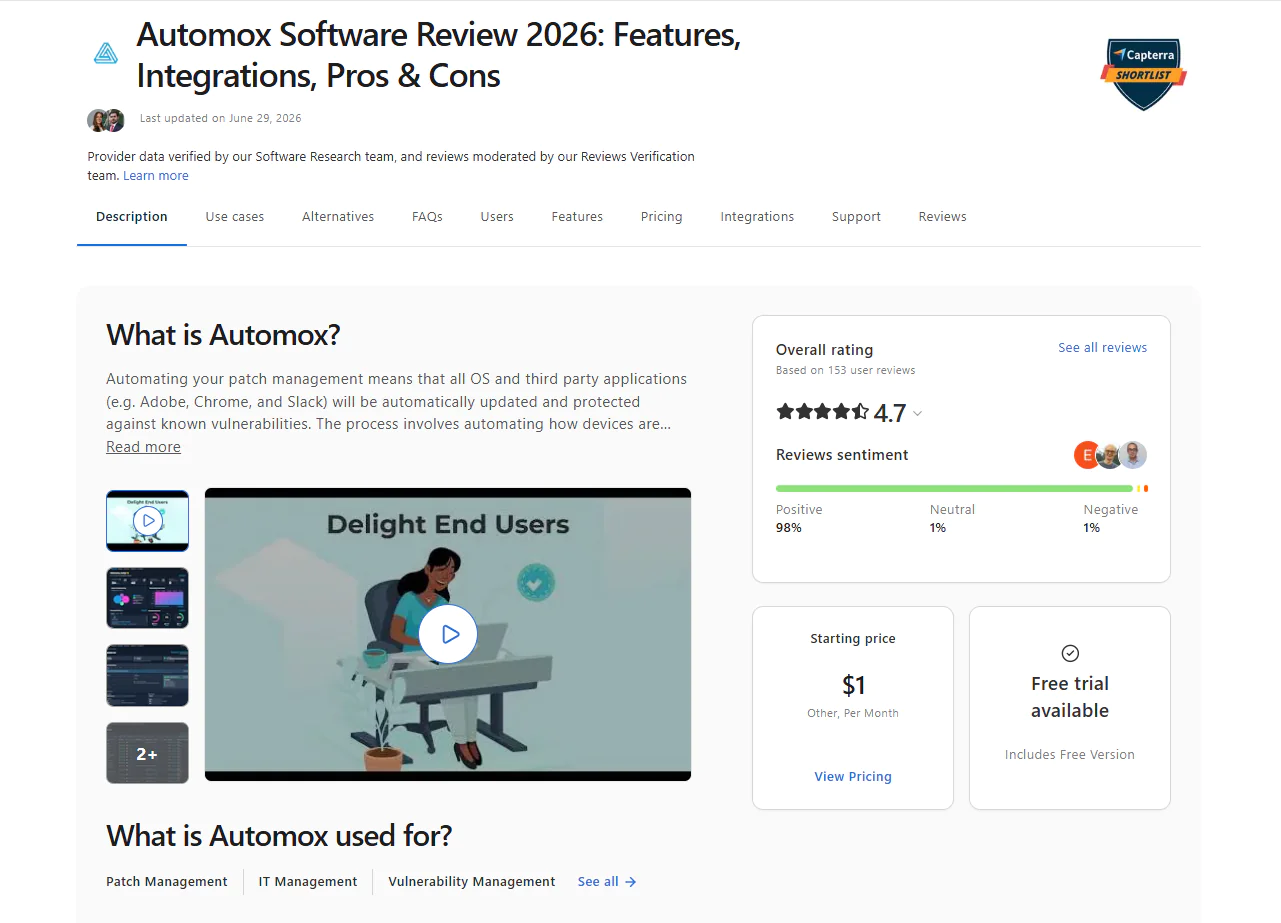Click the $1 starting price
The height and width of the screenshot is (923, 1281).
[x=853, y=685]
